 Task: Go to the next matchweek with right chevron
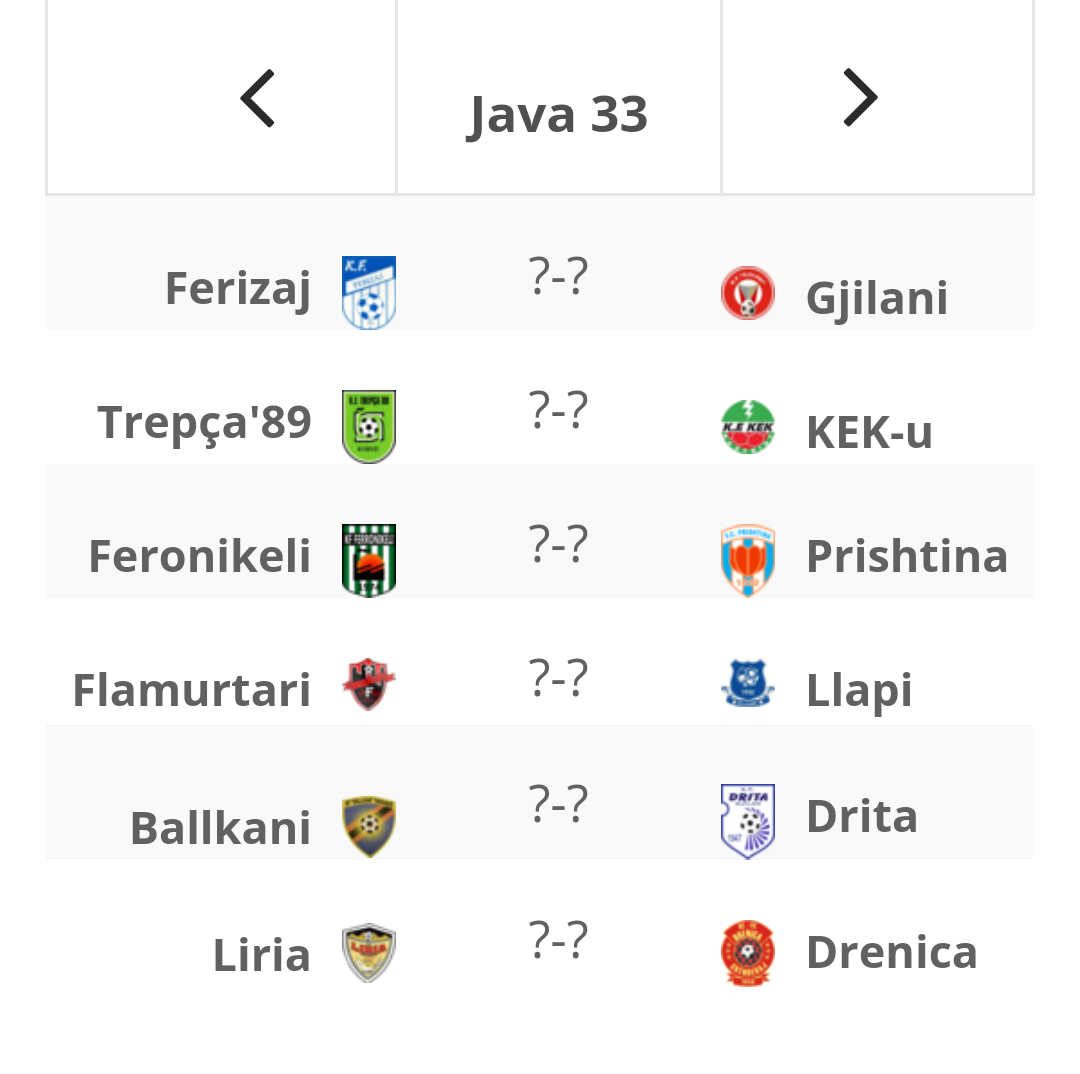coord(861,97)
